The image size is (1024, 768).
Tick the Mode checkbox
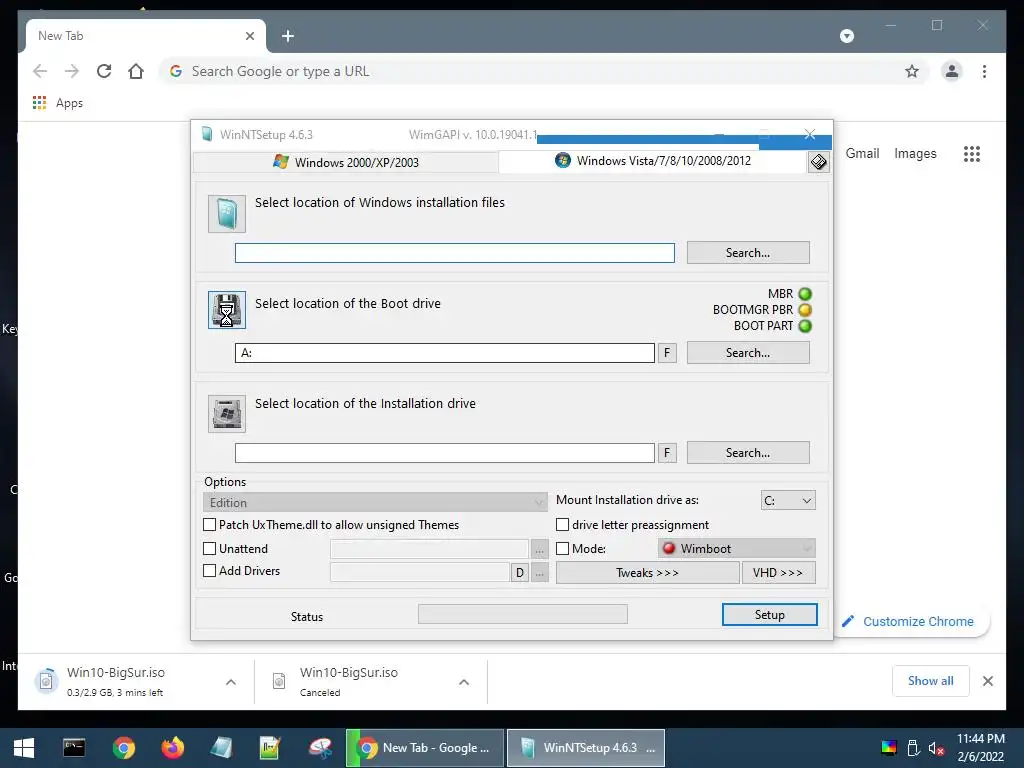[x=562, y=549]
